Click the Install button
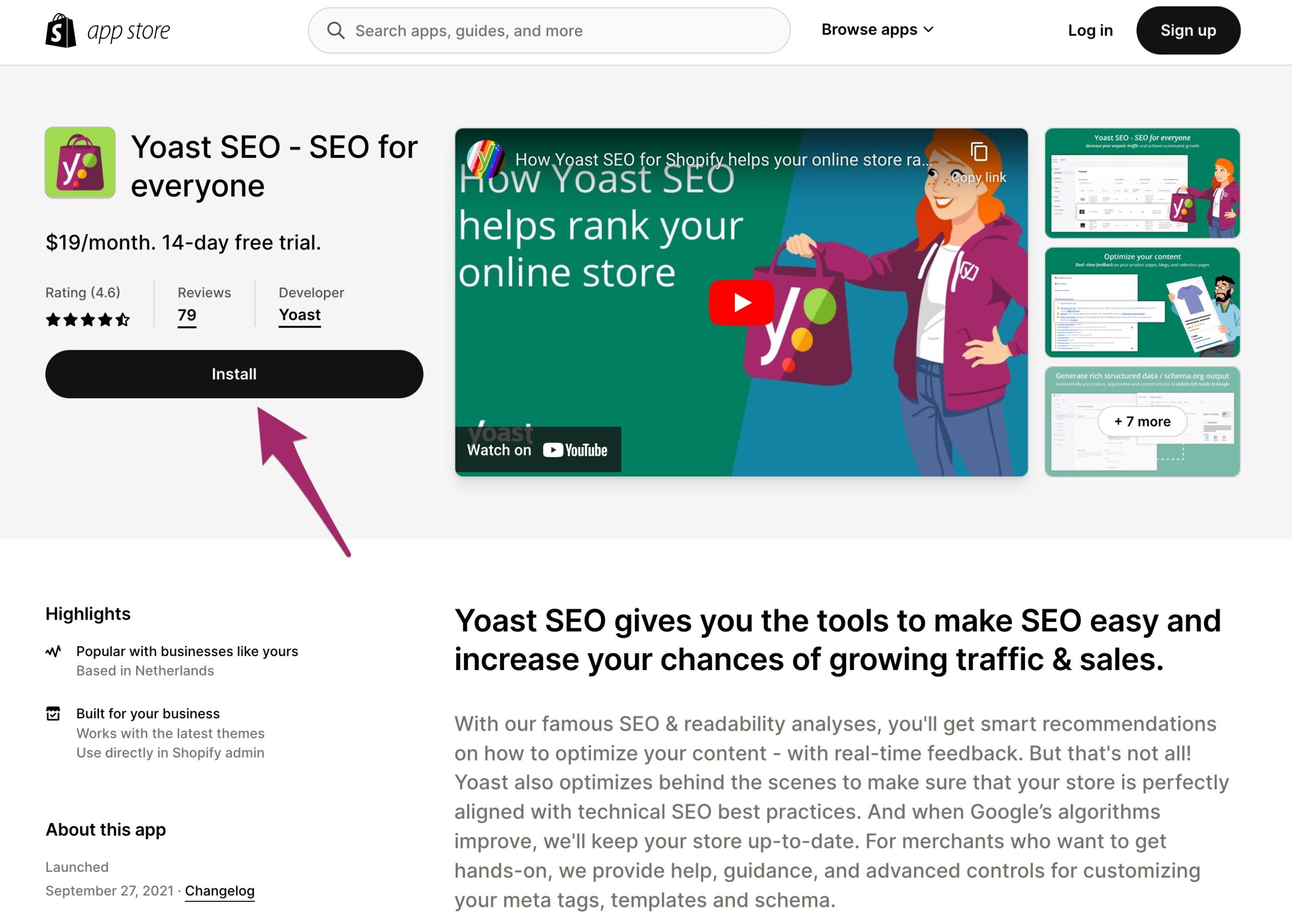Screen dimensions: 1292x924 click(234, 374)
